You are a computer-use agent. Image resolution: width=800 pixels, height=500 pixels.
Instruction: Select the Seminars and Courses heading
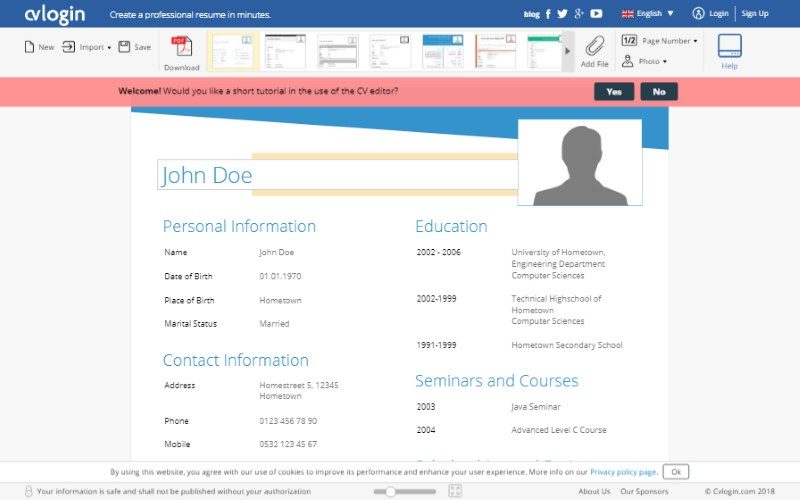496,381
